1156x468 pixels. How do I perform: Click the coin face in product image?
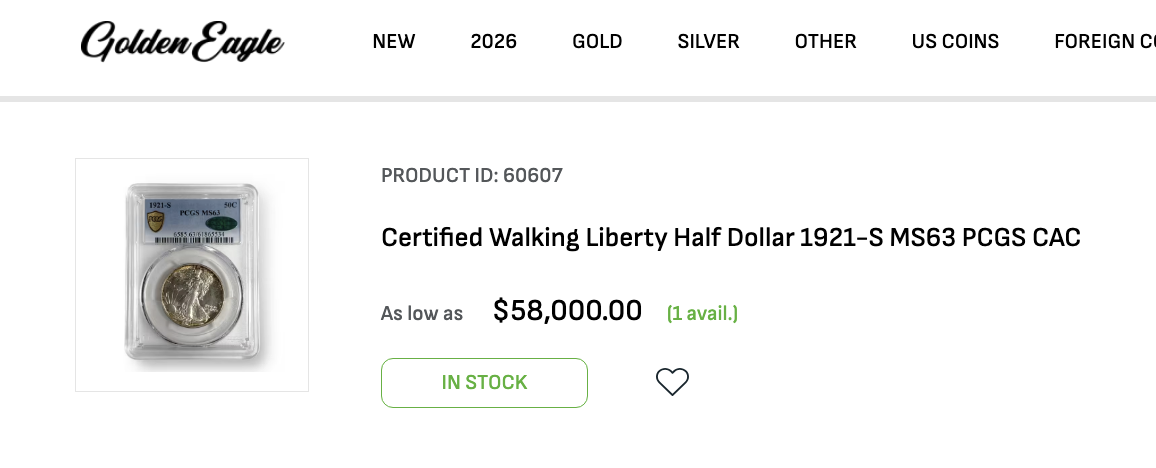[192, 296]
